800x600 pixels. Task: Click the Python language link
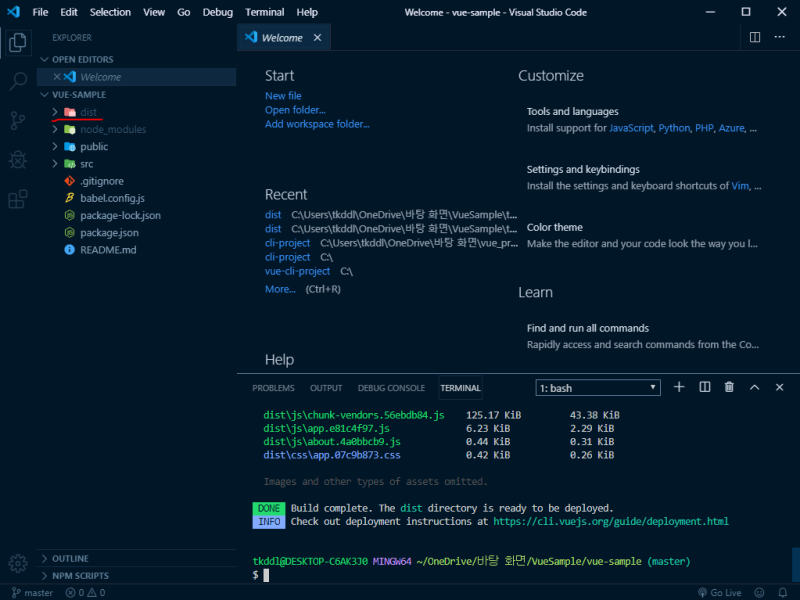(x=674, y=128)
